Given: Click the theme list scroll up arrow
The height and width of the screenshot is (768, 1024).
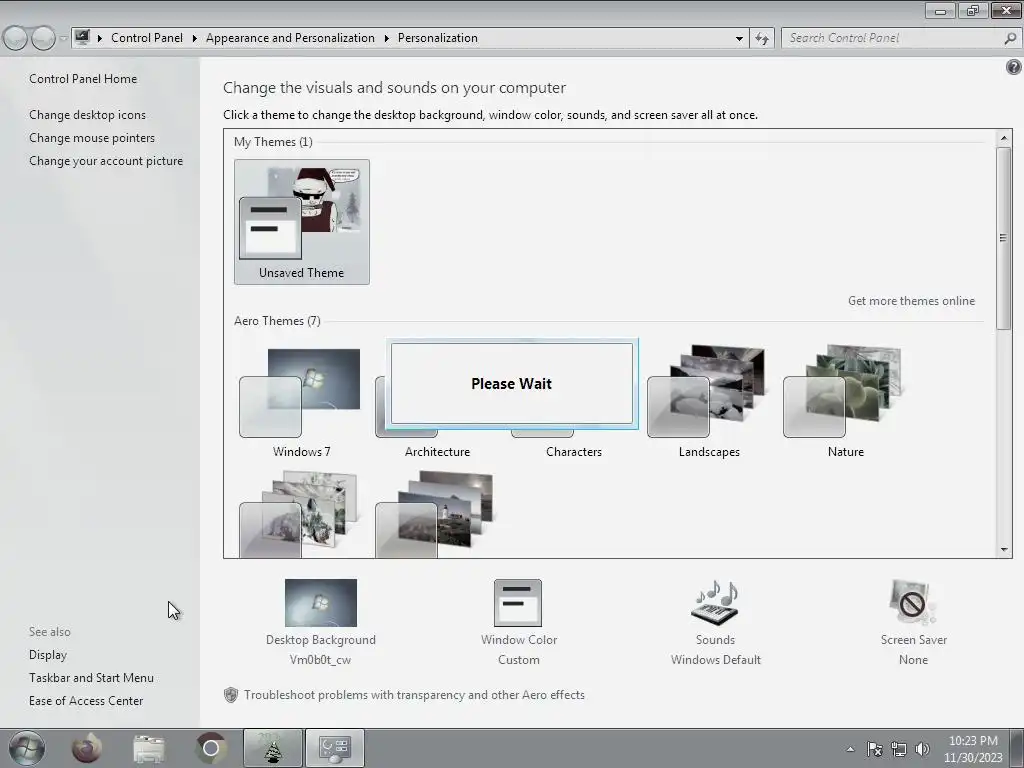Looking at the screenshot, I should (x=1004, y=138).
